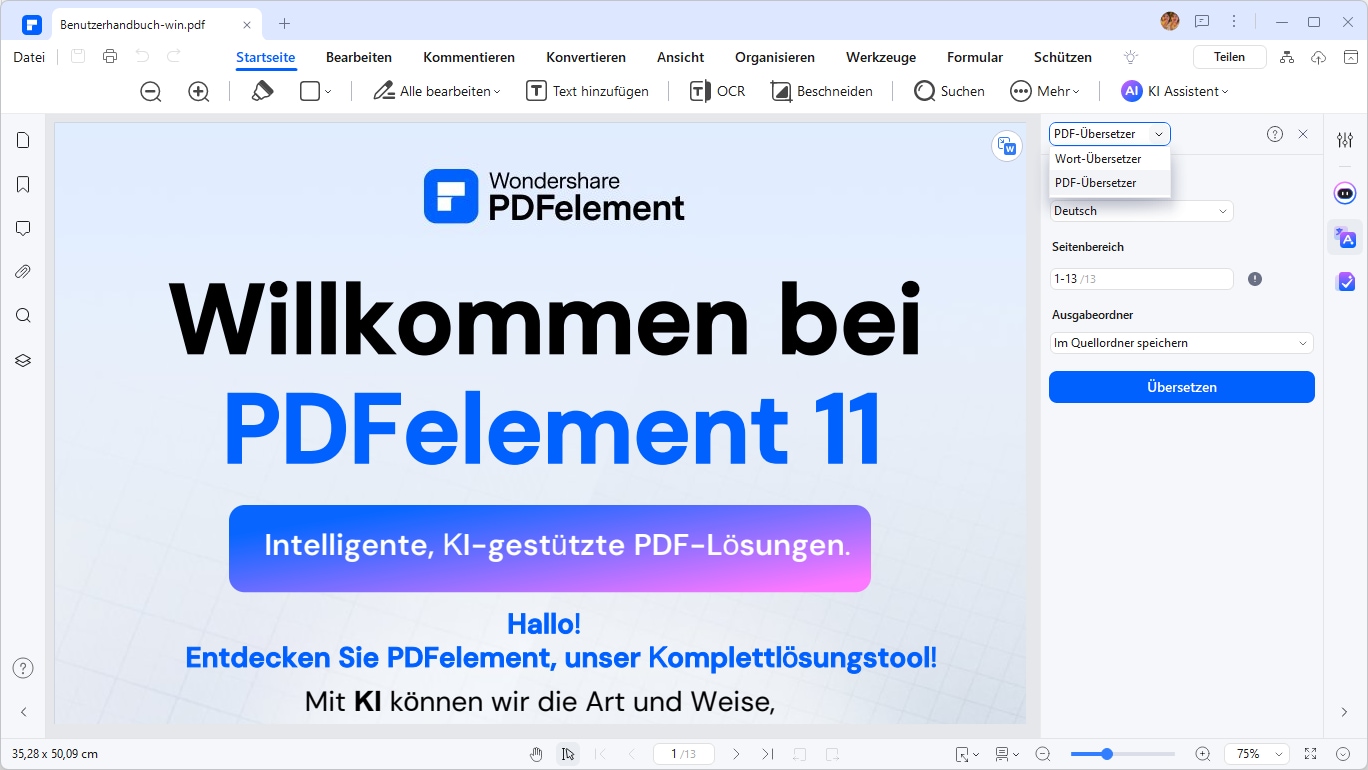Open fit page view dropdown in status bar
1368x770 pixels.
(966, 754)
